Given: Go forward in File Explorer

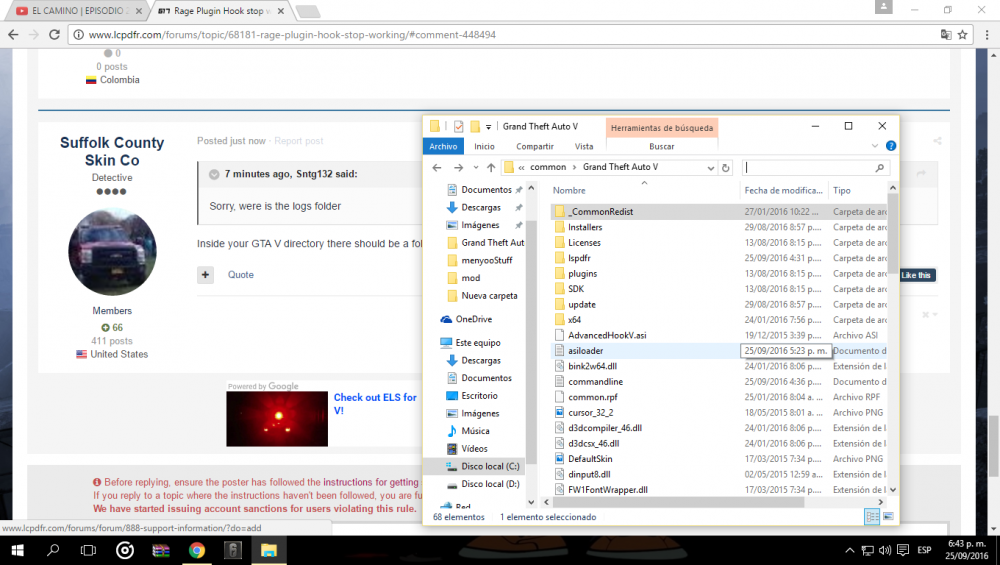Looking at the screenshot, I should point(459,168).
